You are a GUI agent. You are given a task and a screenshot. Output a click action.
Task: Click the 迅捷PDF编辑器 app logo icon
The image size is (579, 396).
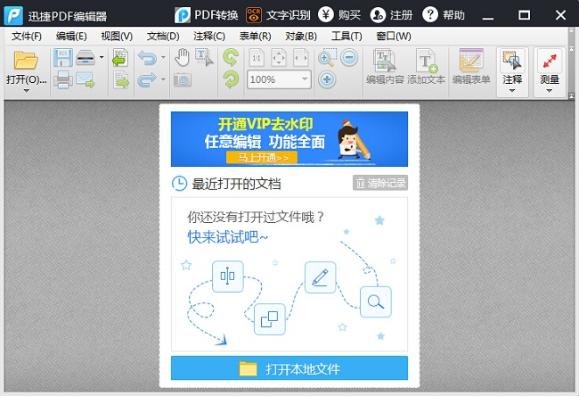coord(14,16)
